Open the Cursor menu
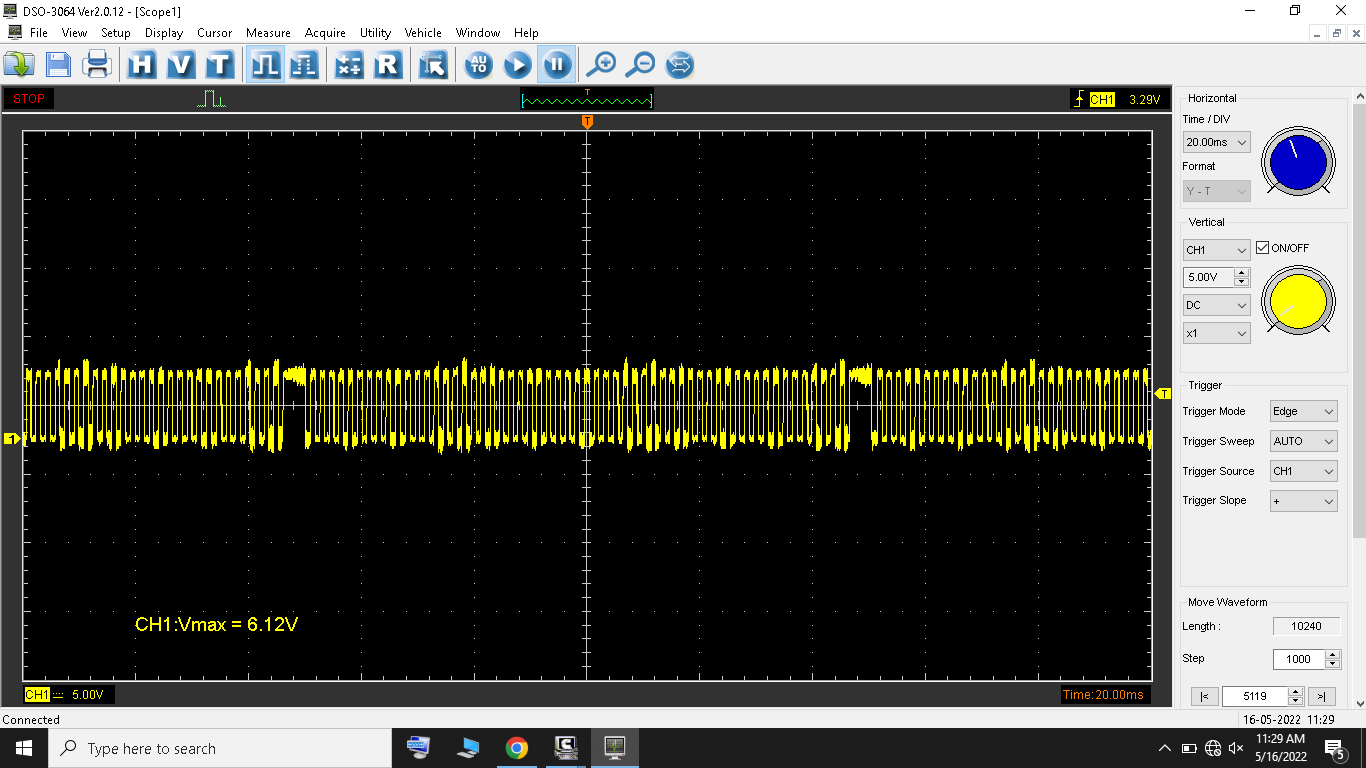The width and height of the screenshot is (1366, 768). tap(214, 32)
